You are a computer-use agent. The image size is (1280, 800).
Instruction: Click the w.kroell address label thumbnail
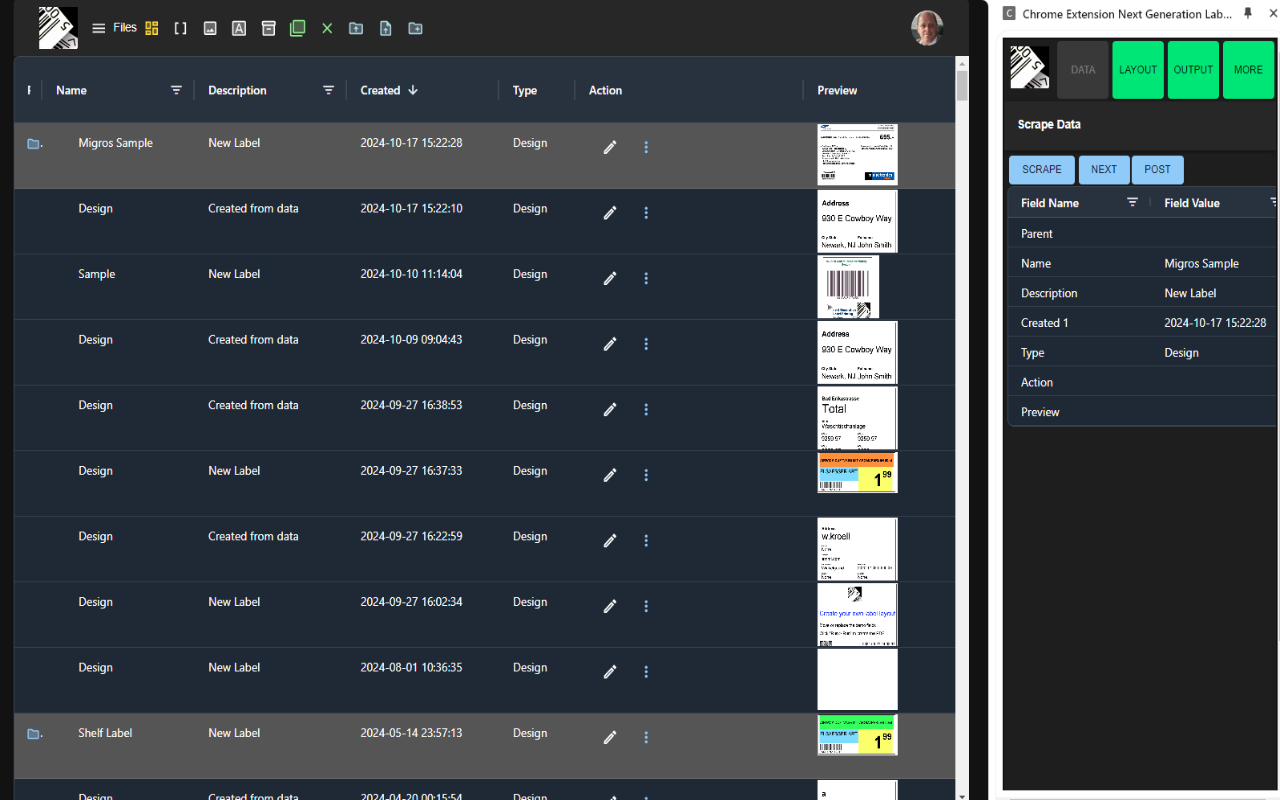coord(857,549)
